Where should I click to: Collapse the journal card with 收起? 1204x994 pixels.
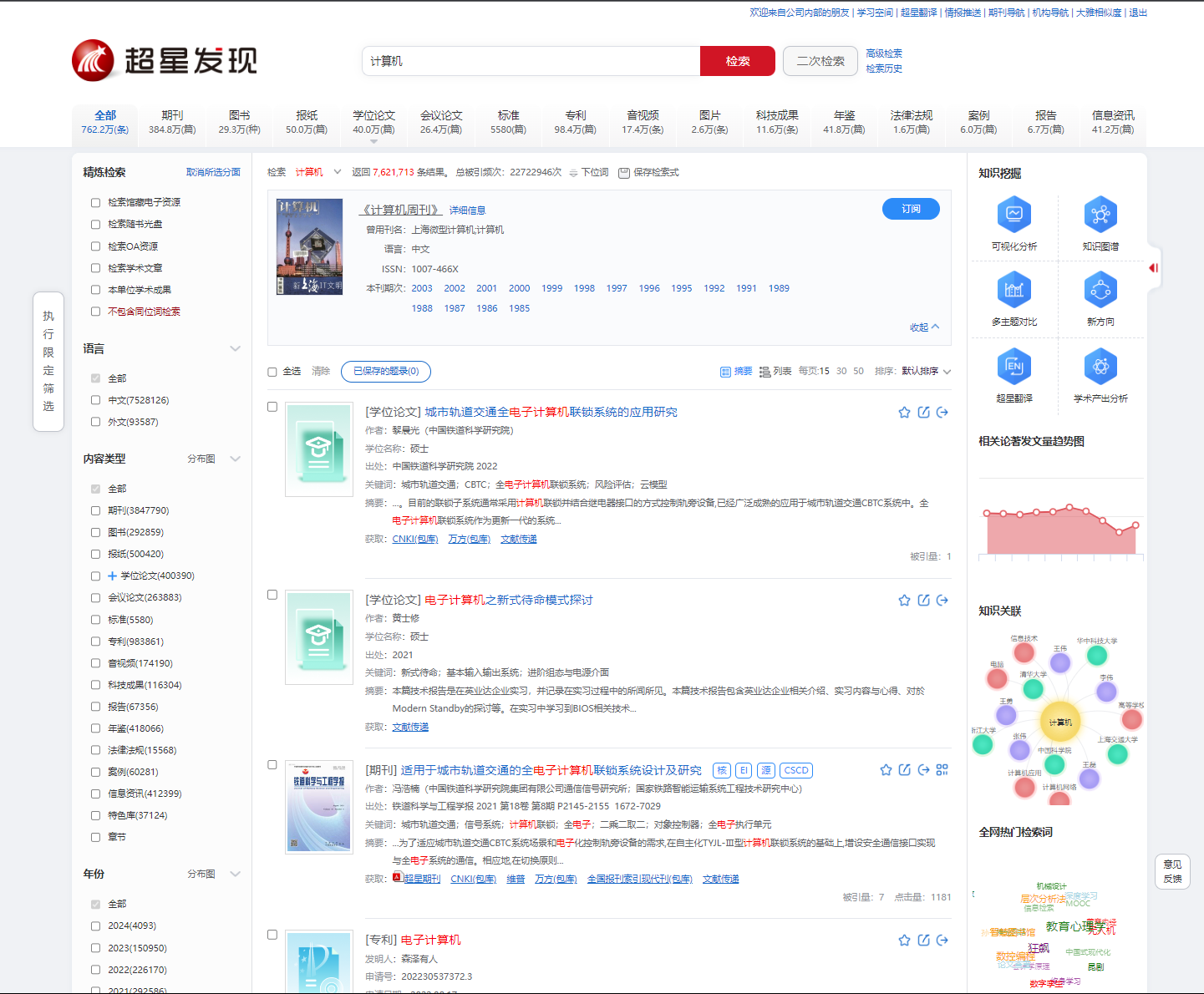[925, 327]
